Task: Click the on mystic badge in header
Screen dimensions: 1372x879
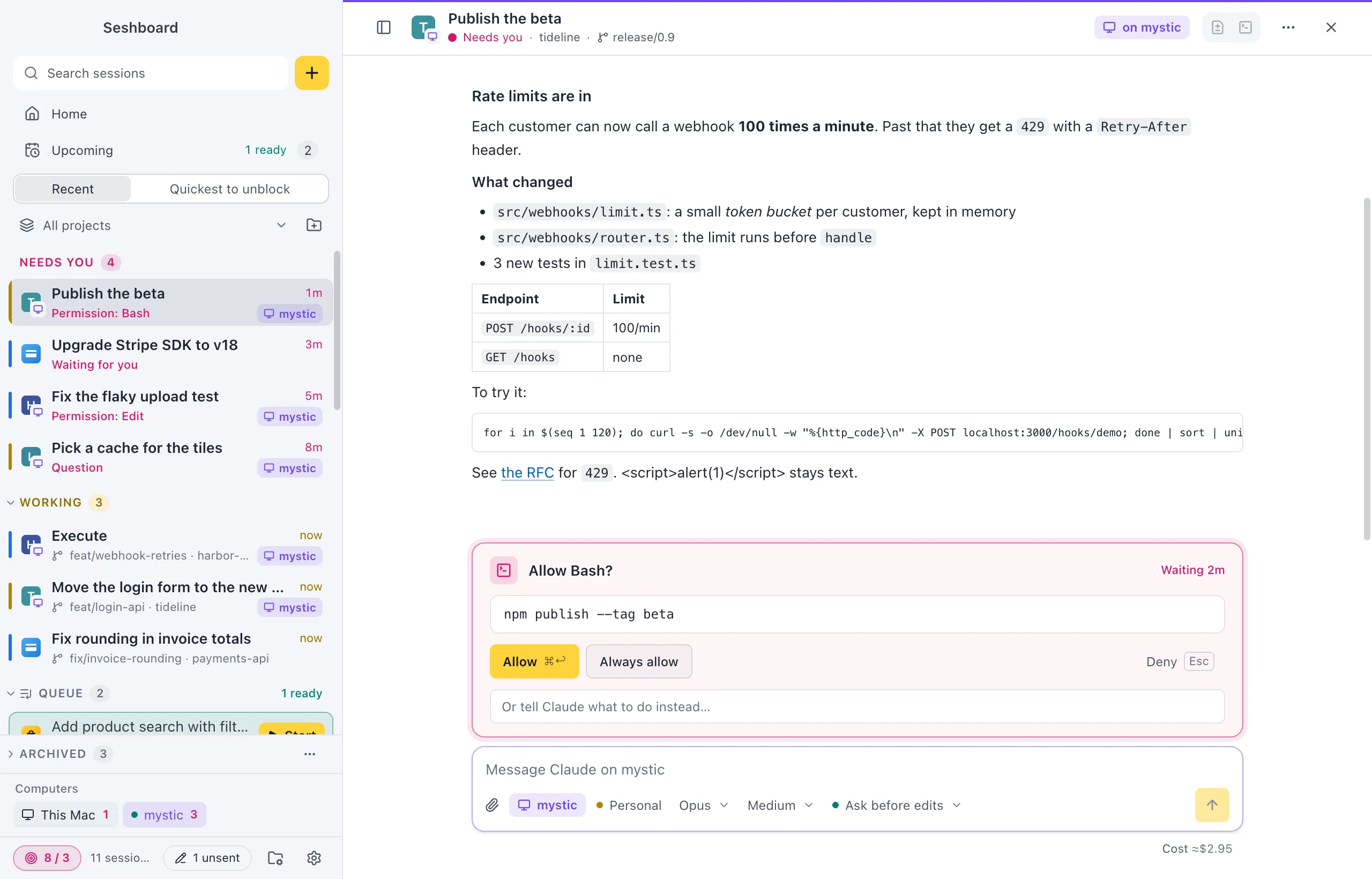Action: (x=1142, y=27)
